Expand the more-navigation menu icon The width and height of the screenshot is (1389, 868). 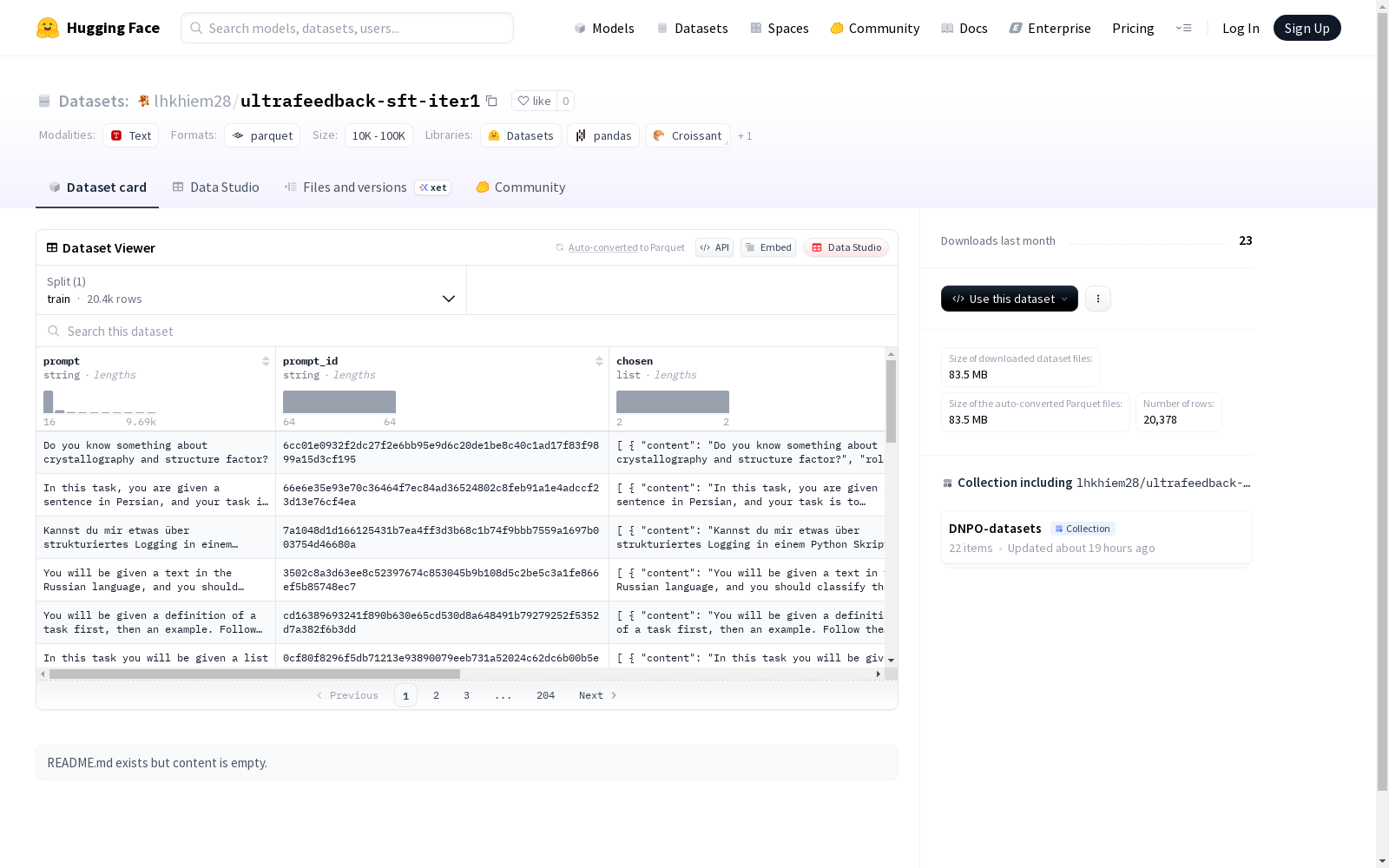click(1183, 28)
